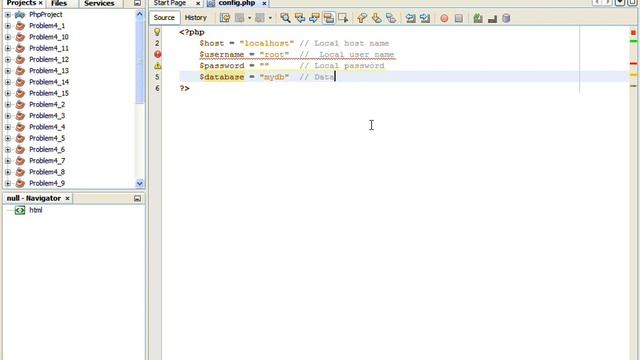The width and height of the screenshot is (640, 360).
Task: Click Find Next Occurrence icon
Action: point(314,18)
